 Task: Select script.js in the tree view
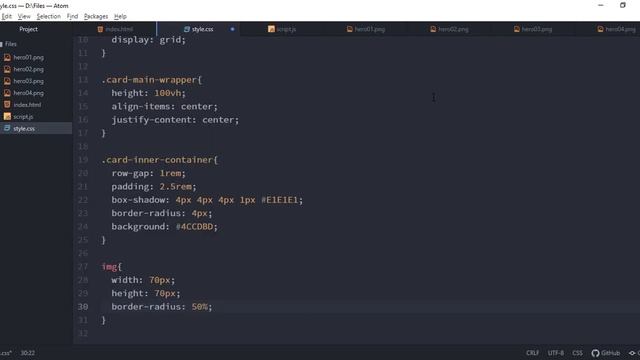(x=23, y=117)
